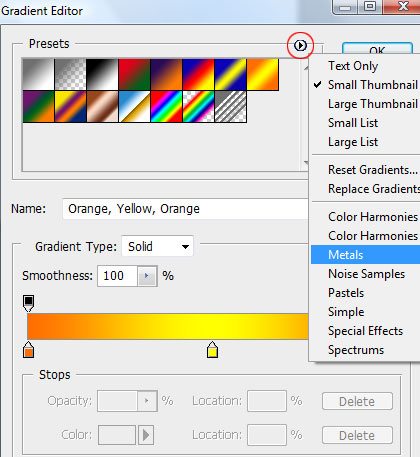Open the Smoothness slider popup arrow

pyautogui.click(x=147, y=276)
